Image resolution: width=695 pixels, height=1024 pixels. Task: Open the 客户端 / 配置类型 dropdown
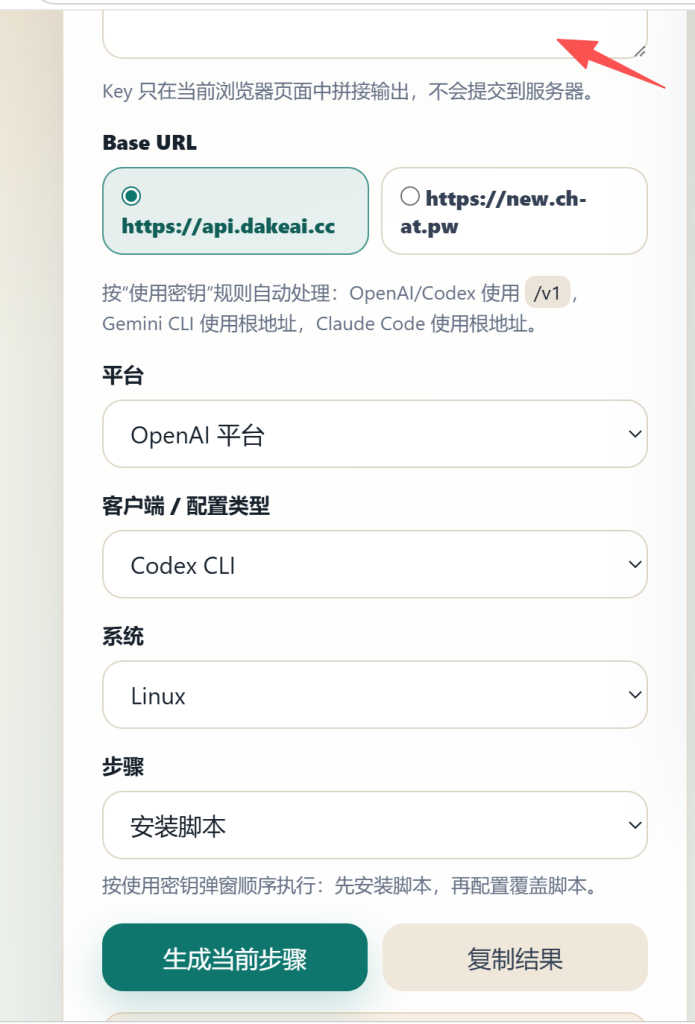click(x=374, y=565)
